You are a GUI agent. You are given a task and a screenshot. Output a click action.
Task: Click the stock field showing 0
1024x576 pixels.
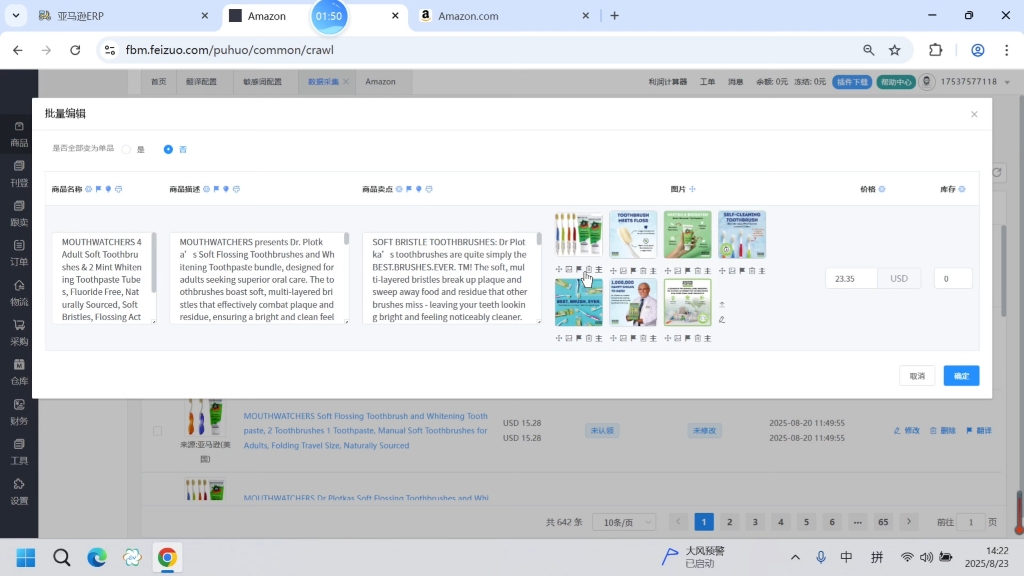pyautogui.click(x=953, y=278)
